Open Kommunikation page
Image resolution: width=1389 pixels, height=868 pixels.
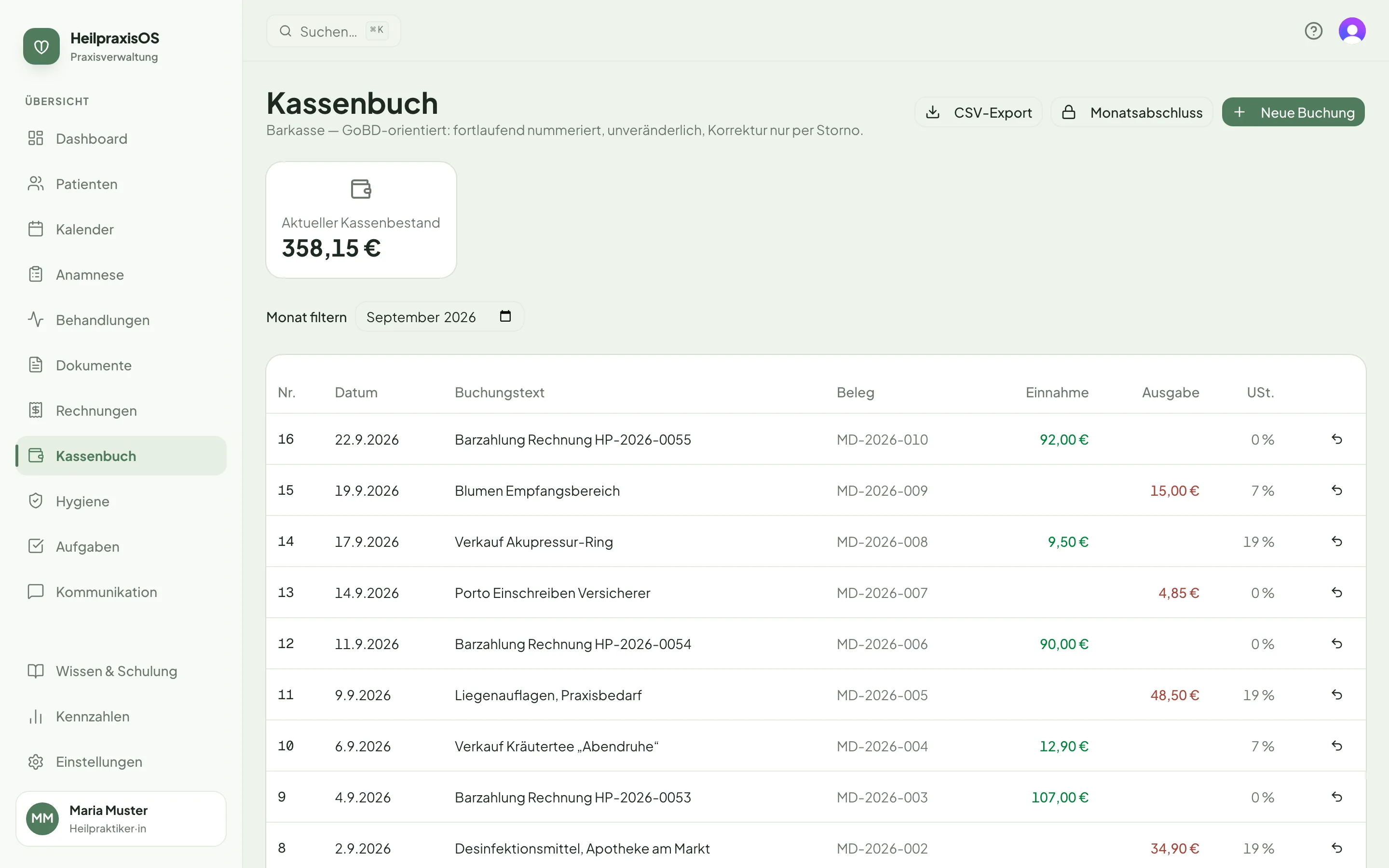coord(121,592)
